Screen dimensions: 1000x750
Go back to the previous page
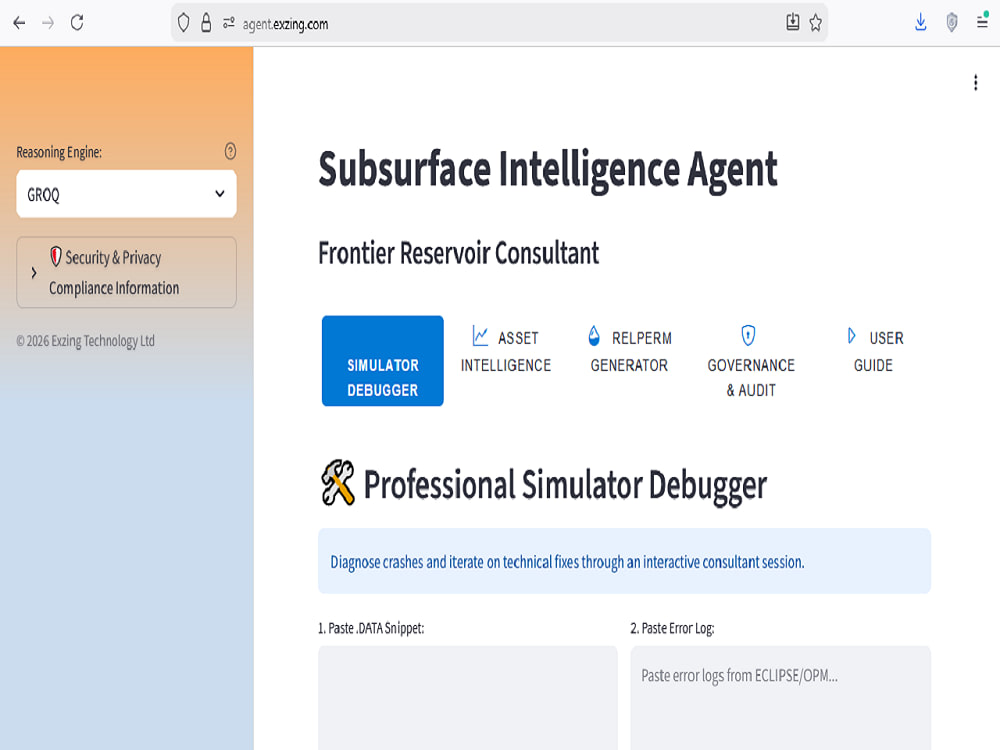tap(19, 24)
